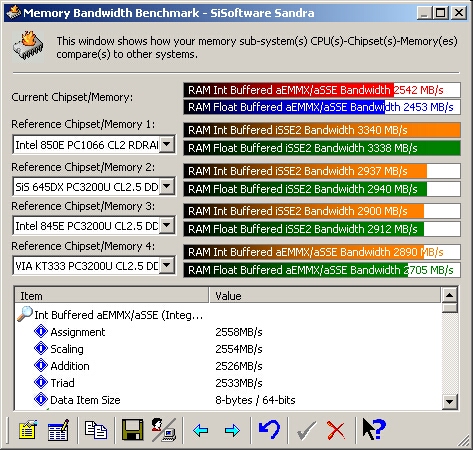Select the Assignment row in results list
Image resolution: width=473 pixels, height=450 pixels.
tap(228, 332)
